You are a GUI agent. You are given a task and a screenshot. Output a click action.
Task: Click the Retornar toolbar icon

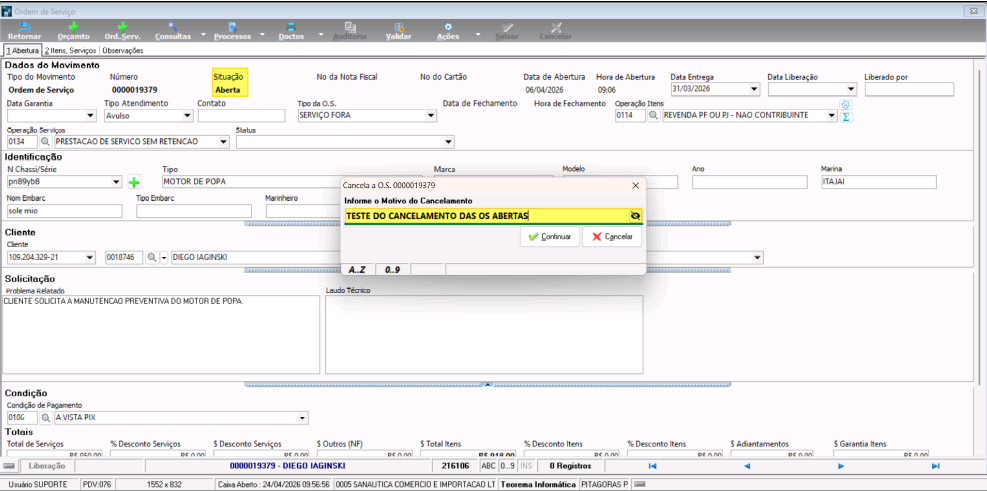point(25,27)
